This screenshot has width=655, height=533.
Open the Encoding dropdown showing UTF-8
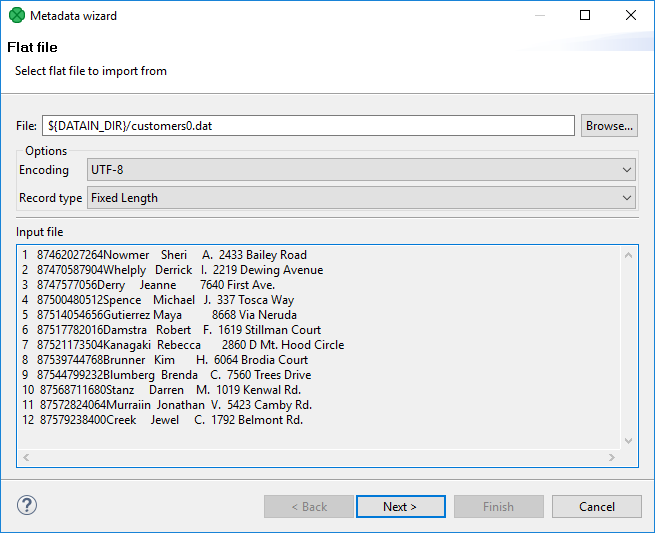tap(361, 170)
